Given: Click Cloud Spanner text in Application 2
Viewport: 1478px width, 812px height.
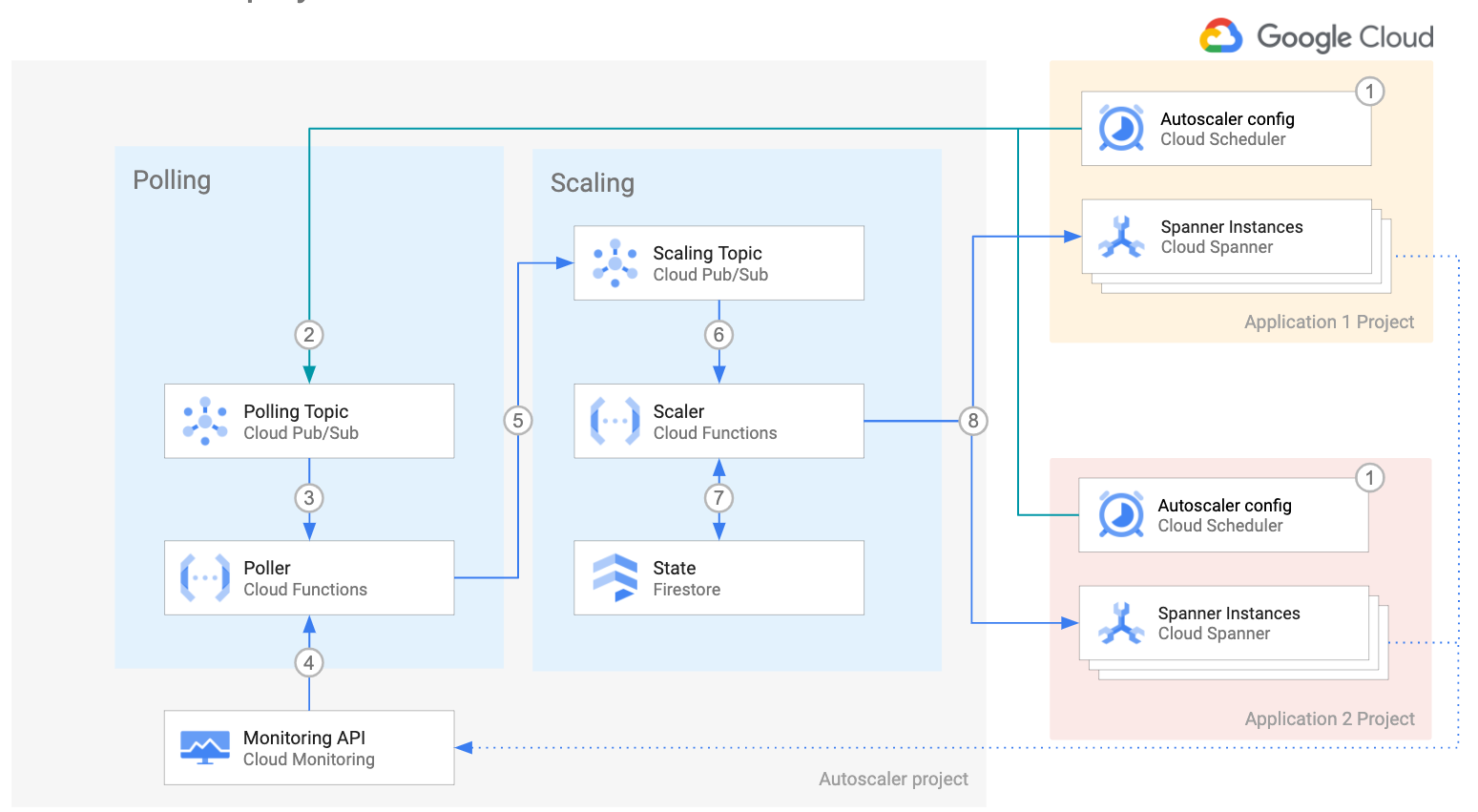Looking at the screenshot, I should [1214, 634].
